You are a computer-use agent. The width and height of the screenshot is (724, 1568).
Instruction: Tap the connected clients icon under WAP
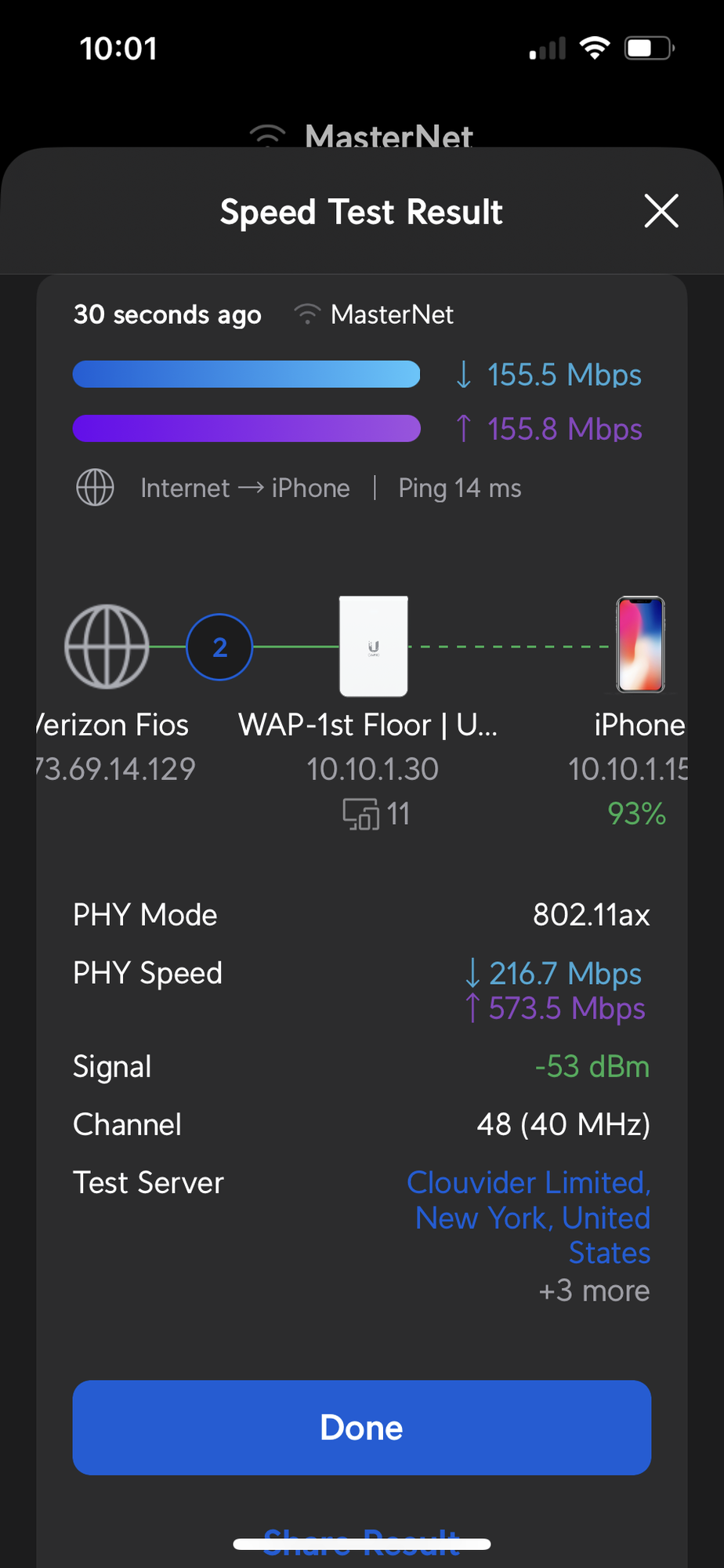tap(360, 815)
